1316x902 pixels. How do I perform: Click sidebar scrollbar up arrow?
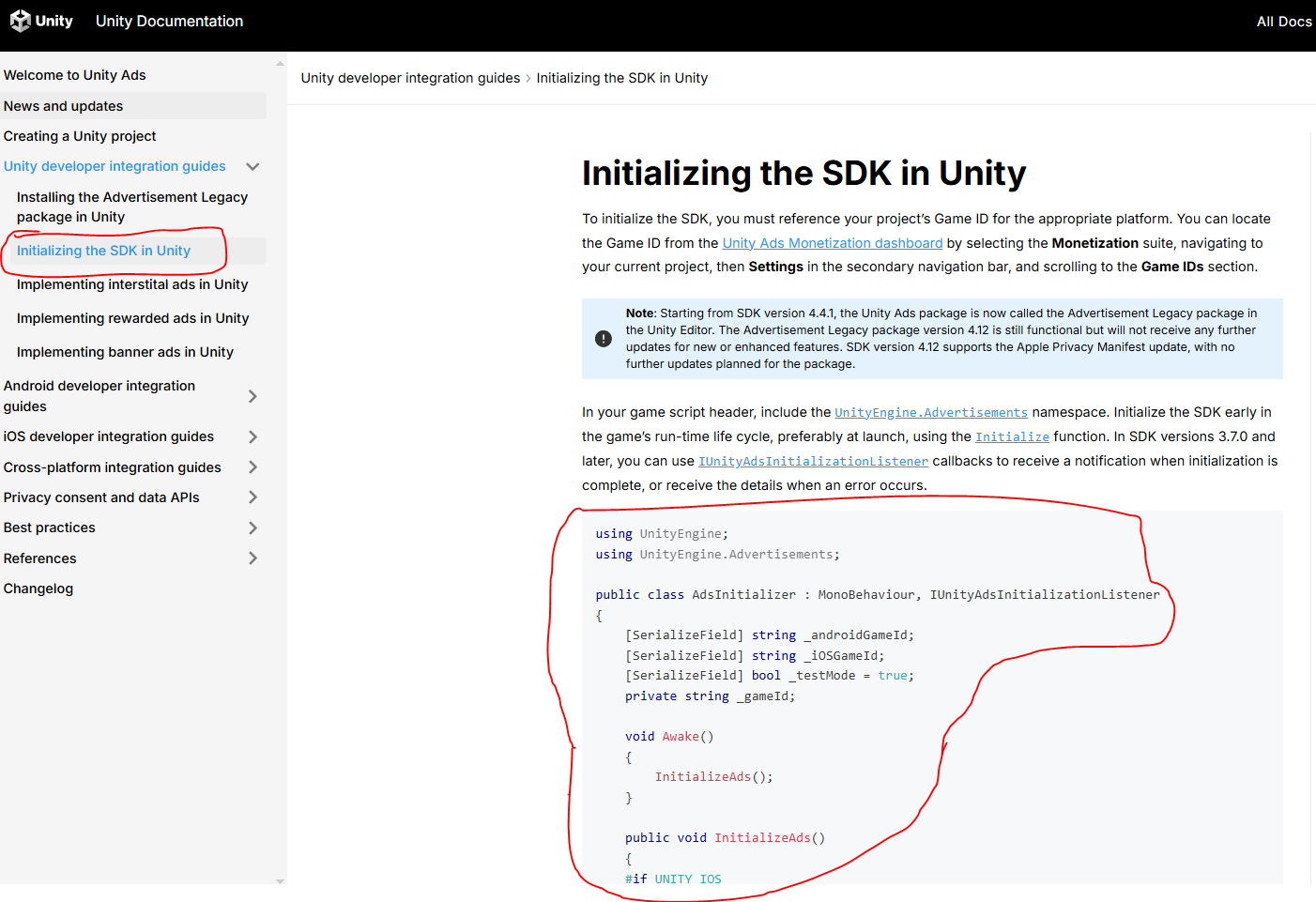tap(280, 64)
